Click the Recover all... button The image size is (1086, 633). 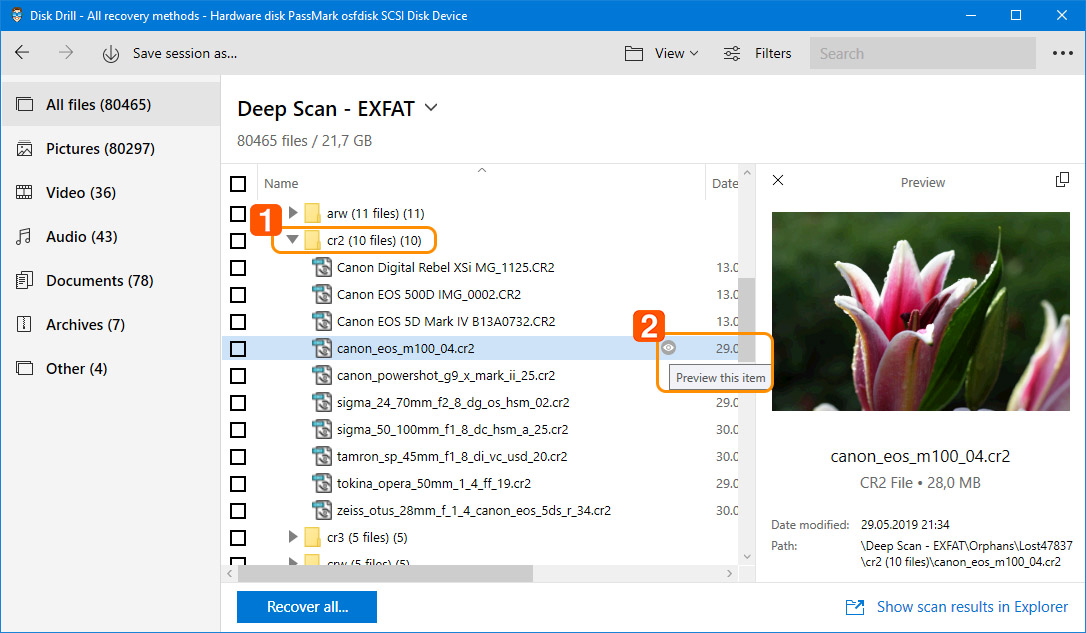[307, 607]
